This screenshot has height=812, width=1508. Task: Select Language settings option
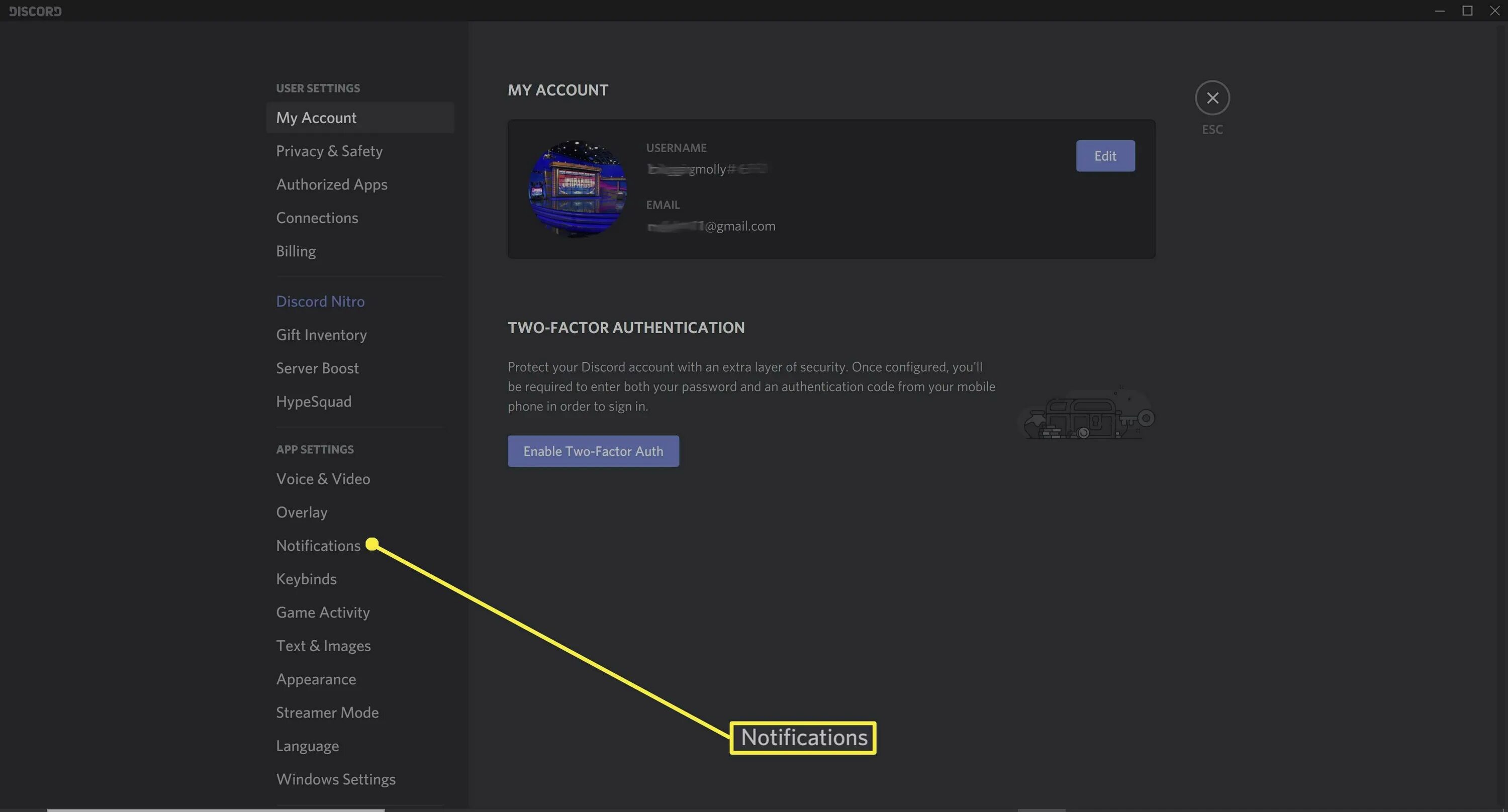click(307, 745)
